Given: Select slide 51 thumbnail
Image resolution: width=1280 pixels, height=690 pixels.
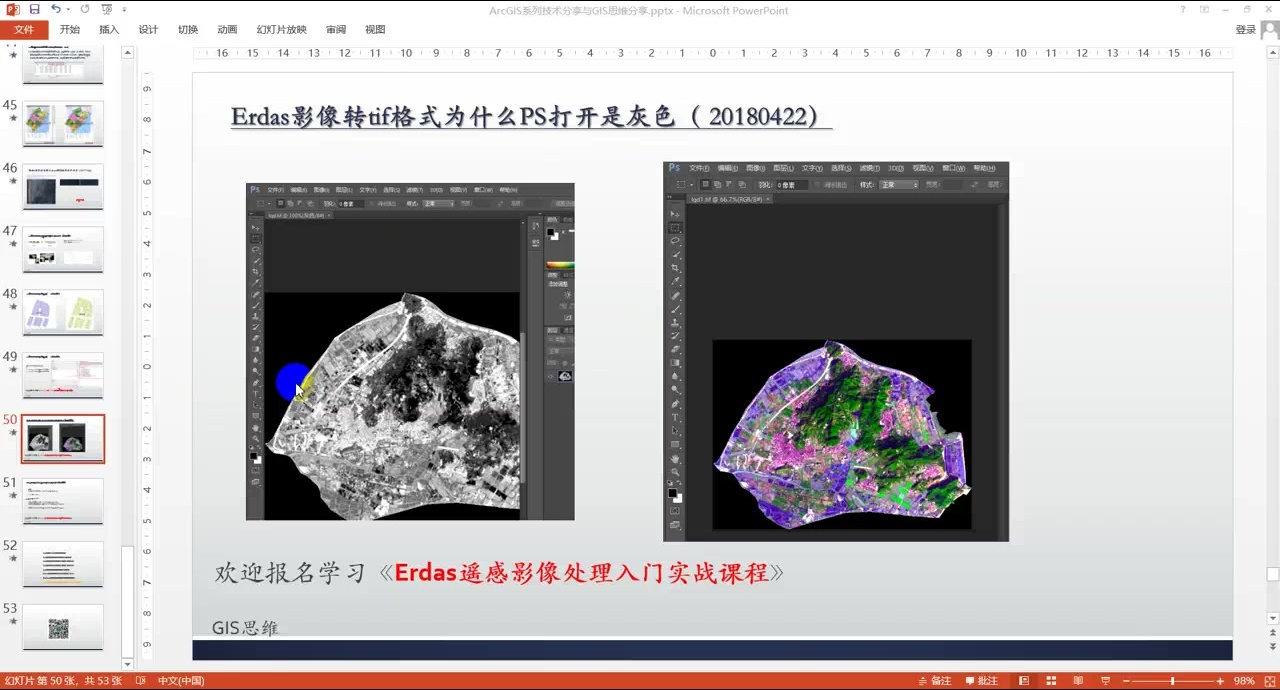Looking at the screenshot, I should click(63, 502).
